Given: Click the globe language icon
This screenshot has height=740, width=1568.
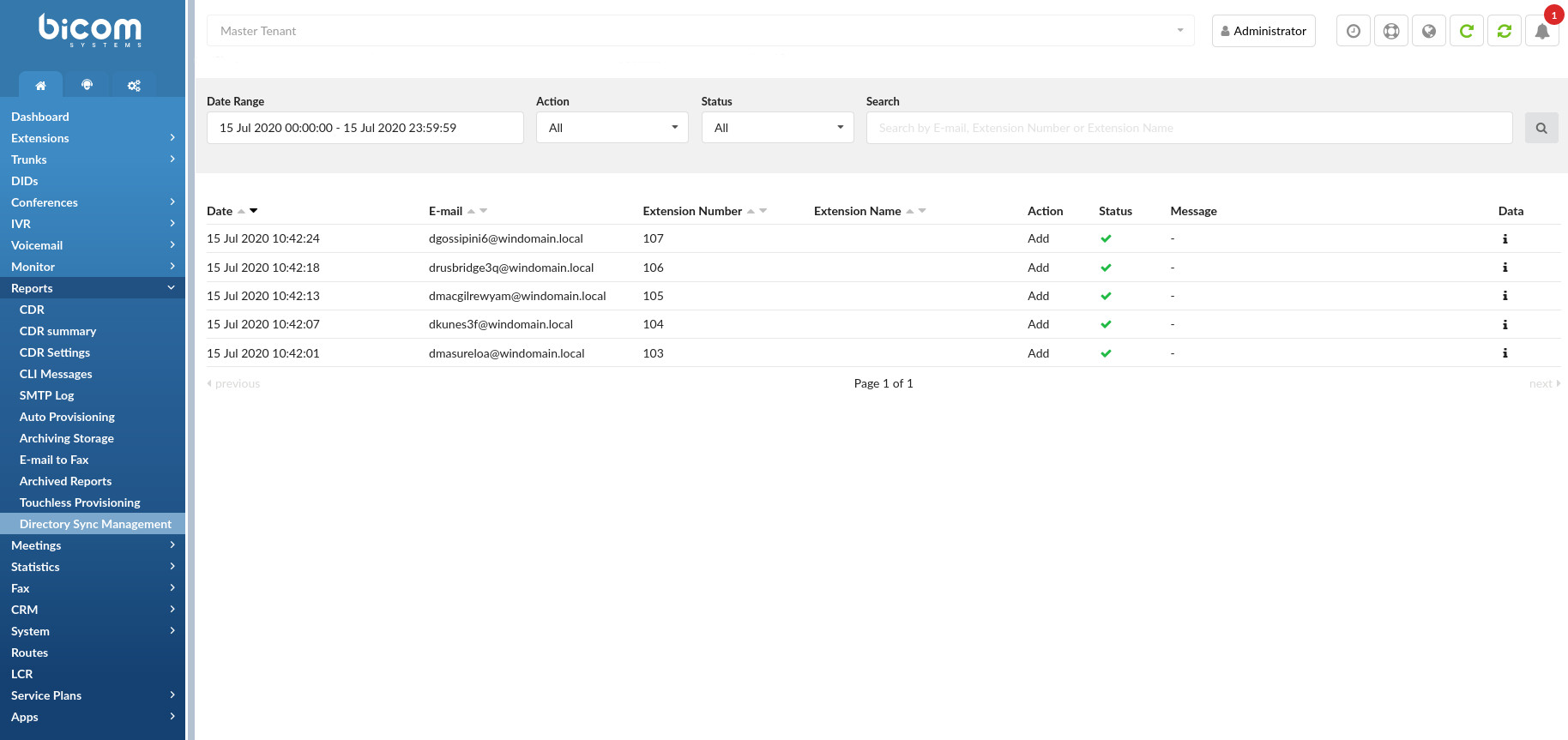Looking at the screenshot, I should tap(1429, 31).
